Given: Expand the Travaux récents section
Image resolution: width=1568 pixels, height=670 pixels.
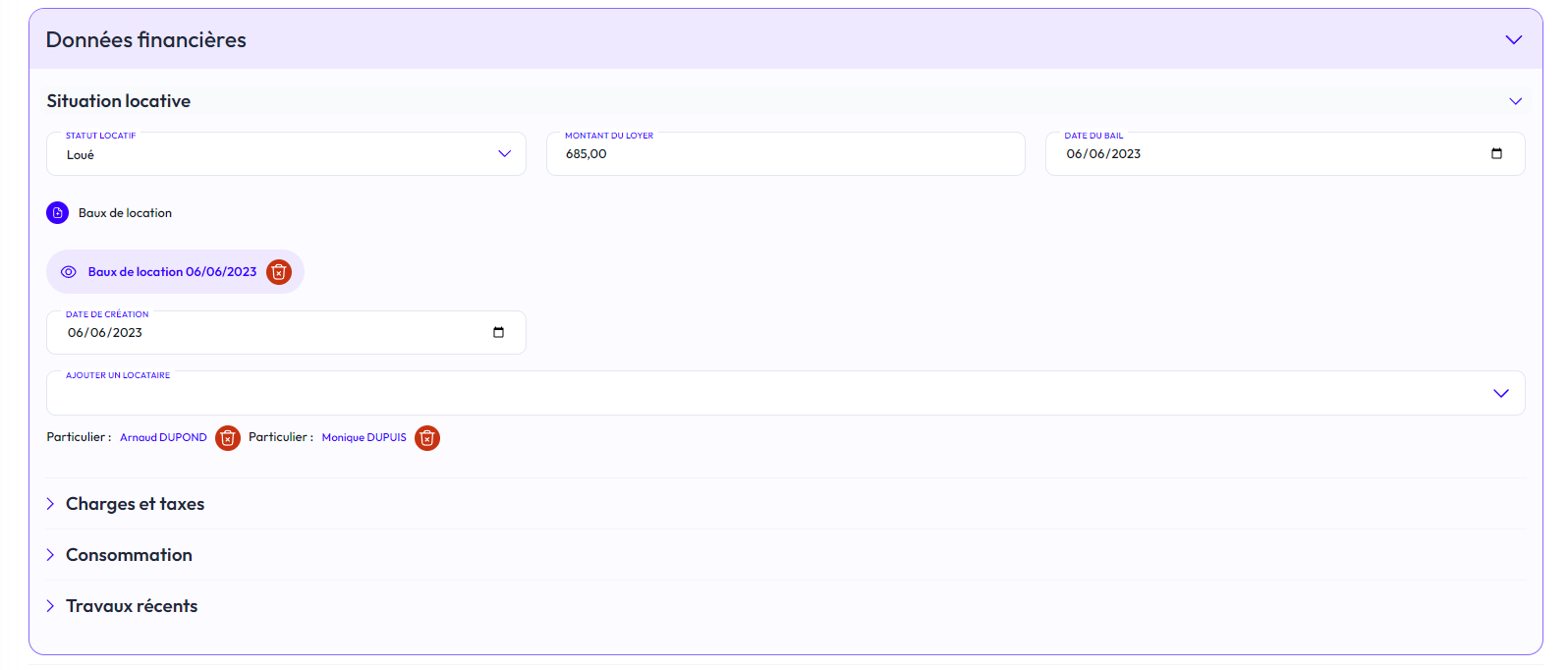Looking at the screenshot, I should (132, 606).
